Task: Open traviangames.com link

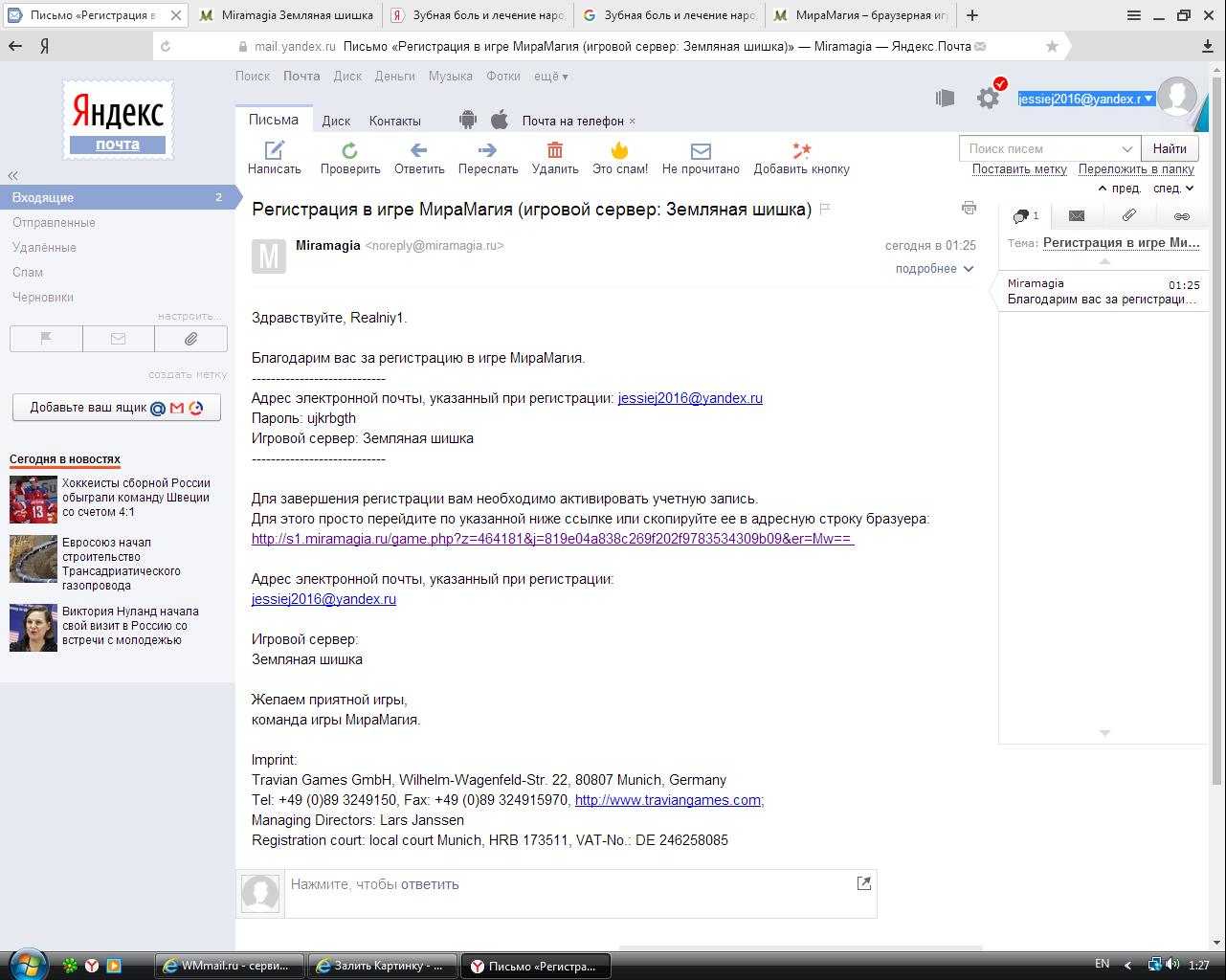Action: pyautogui.click(x=668, y=800)
